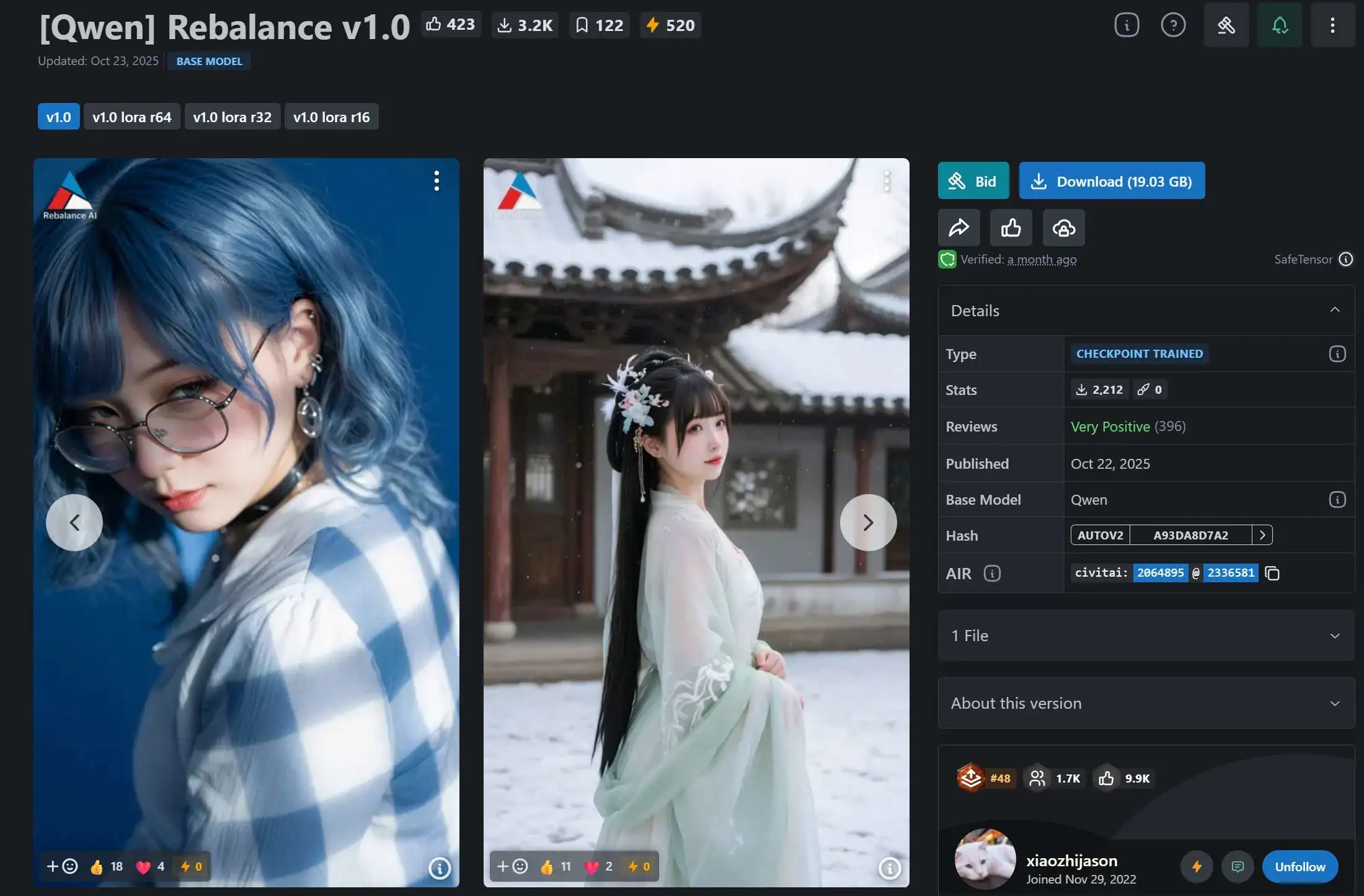This screenshot has height=896, width=1364.
Task: Unfollow the creator xiaozhijason
Action: click(1300, 866)
